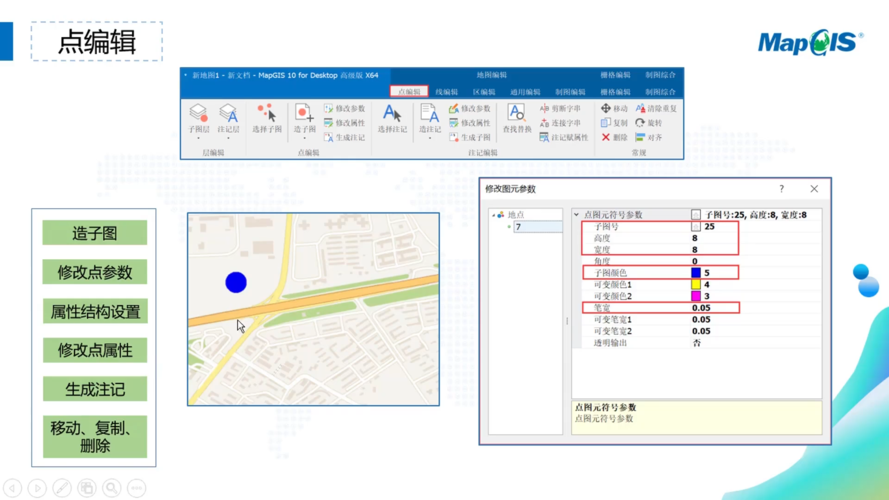Screen dimensions: 889x500
Task: Click 修改属性 in the 注记编辑 group
Action: pyautogui.click(x=469, y=122)
